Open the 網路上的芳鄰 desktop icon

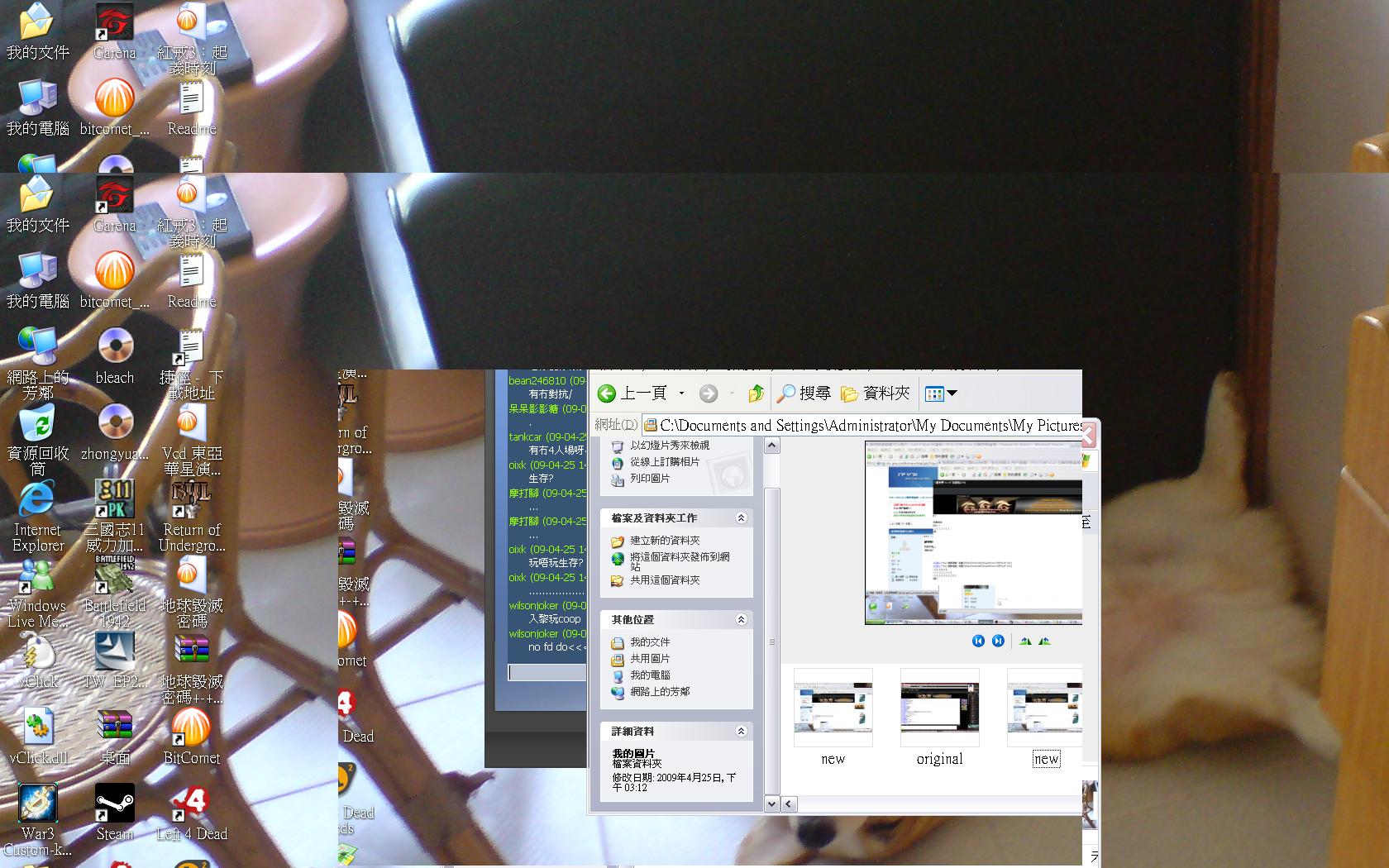click(x=37, y=363)
